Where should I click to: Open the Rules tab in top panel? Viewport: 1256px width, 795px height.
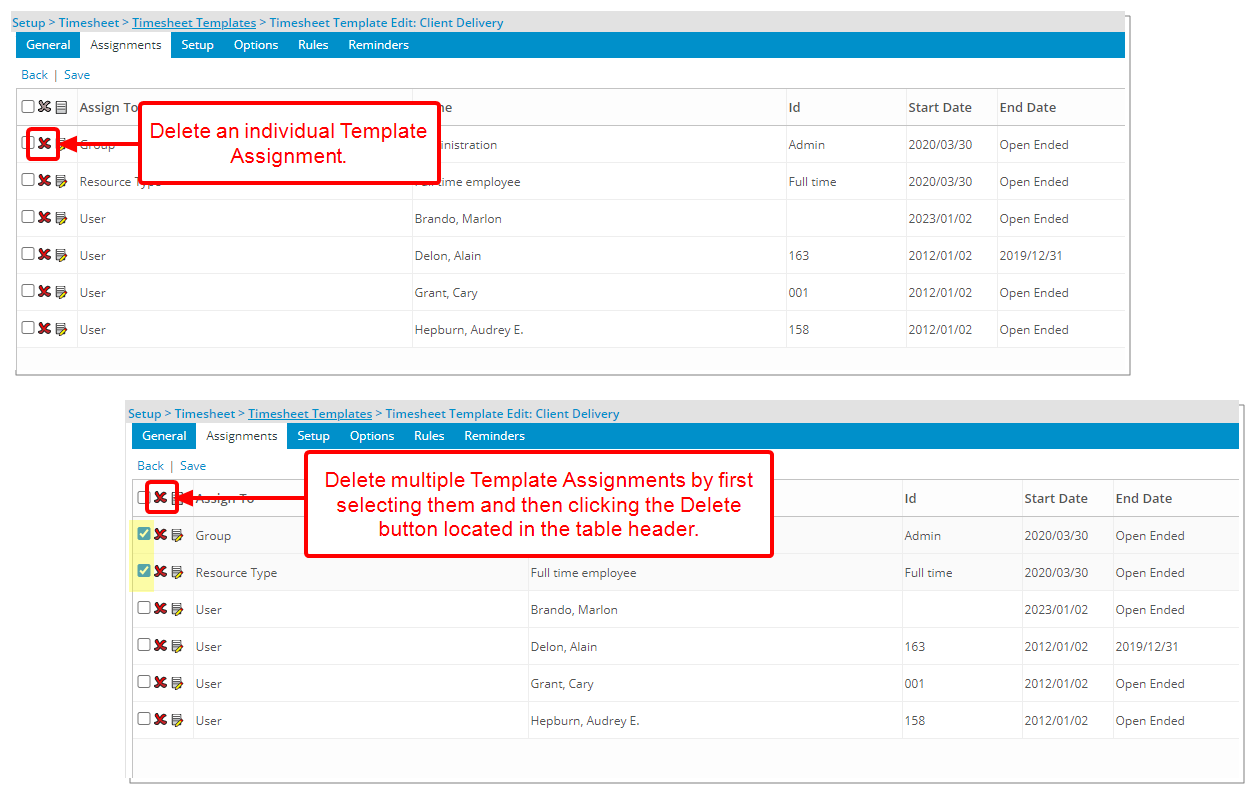(x=313, y=45)
